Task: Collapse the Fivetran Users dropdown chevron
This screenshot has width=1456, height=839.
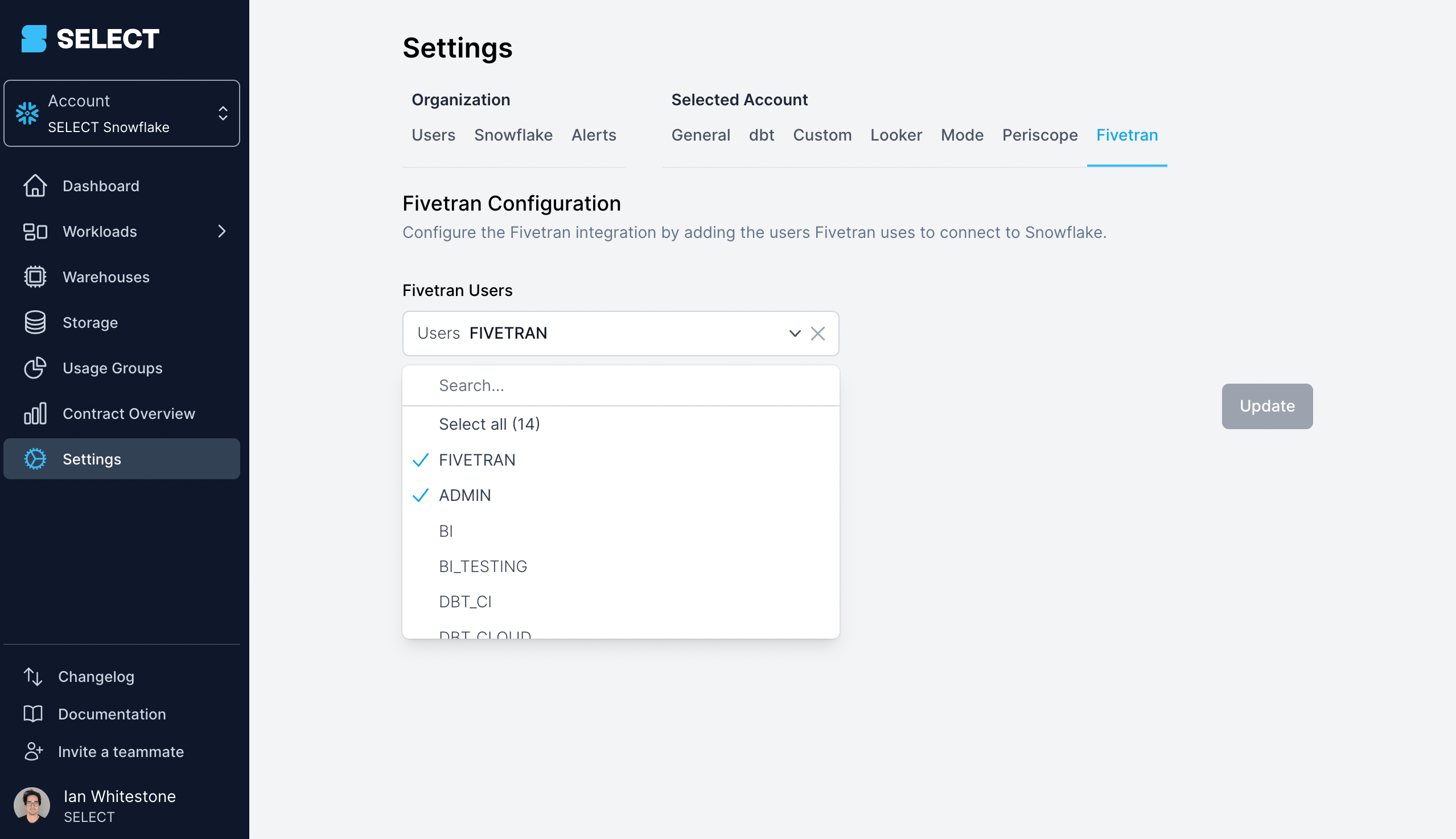Action: click(795, 333)
